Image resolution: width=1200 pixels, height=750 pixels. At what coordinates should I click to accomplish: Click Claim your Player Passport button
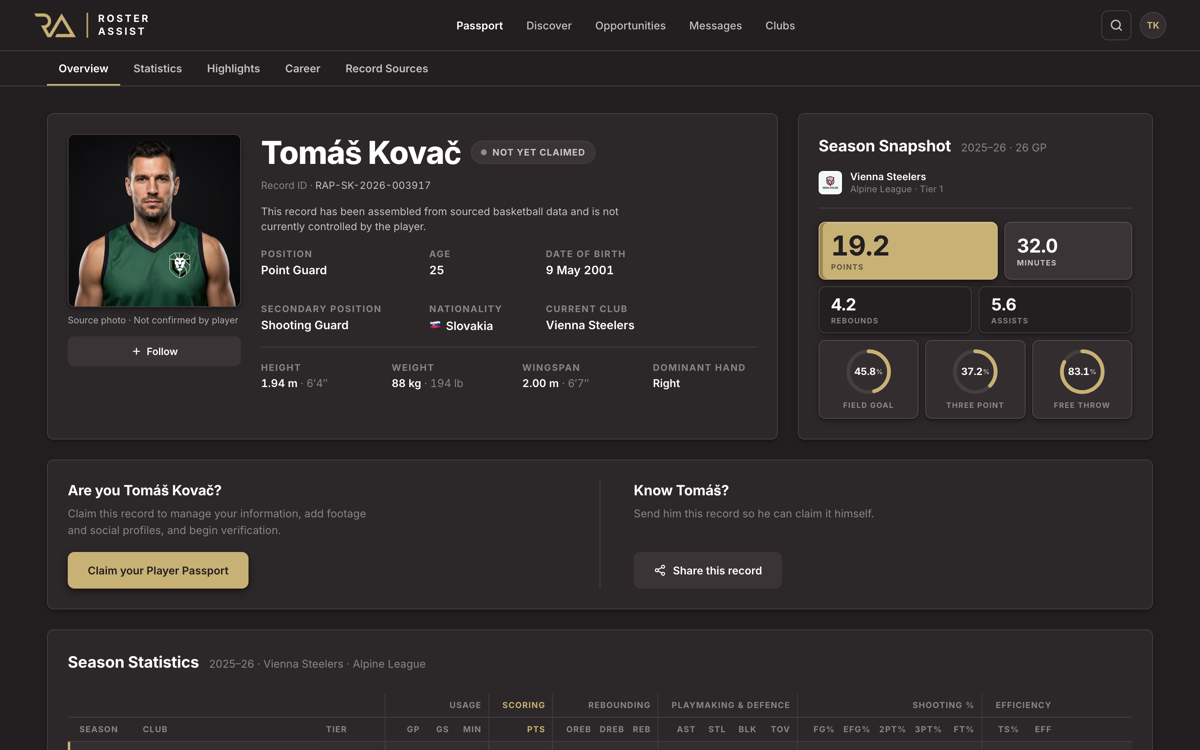point(158,570)
